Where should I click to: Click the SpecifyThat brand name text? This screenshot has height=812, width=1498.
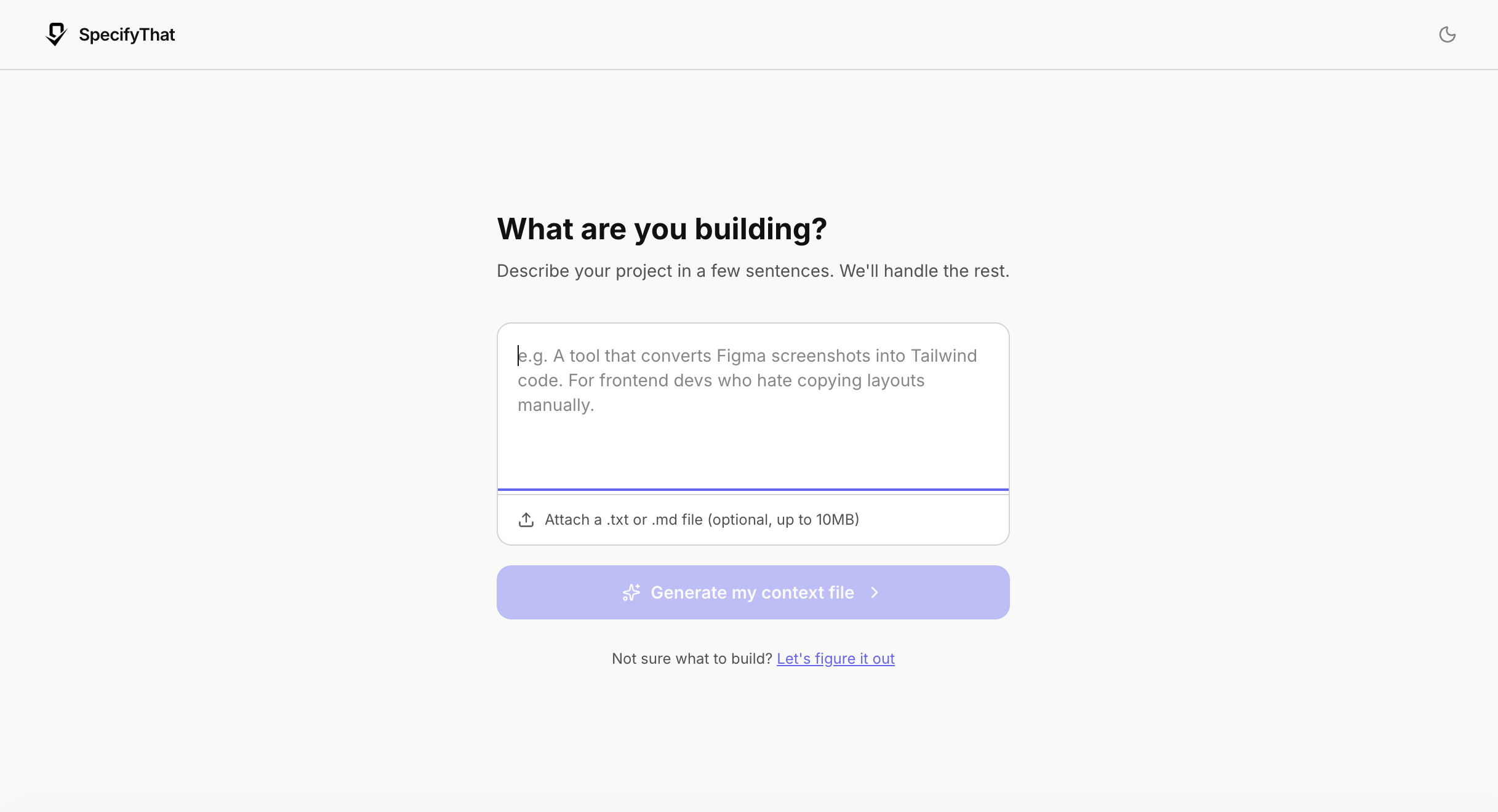[127, 34]
